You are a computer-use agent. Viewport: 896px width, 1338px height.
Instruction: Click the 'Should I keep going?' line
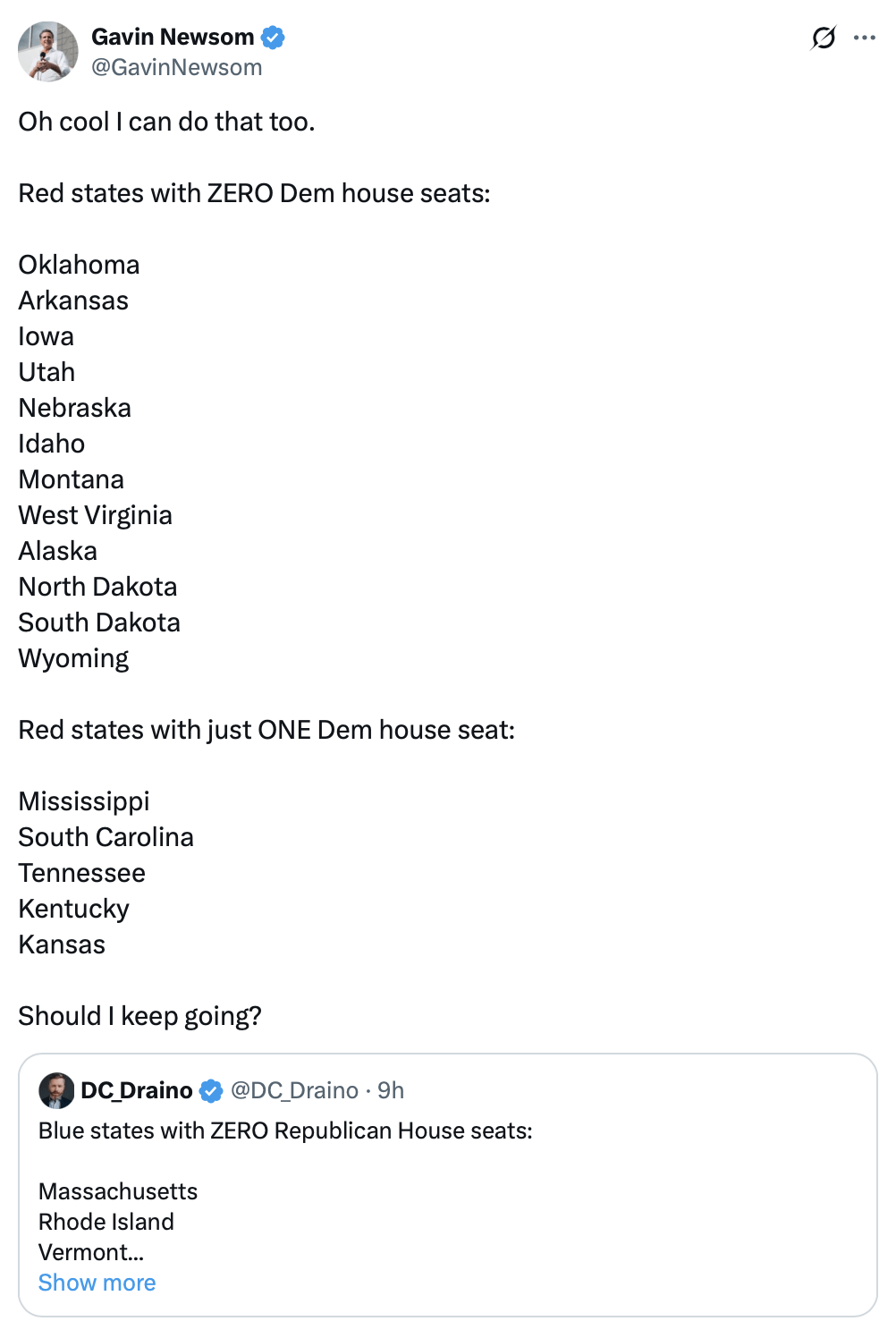tap(139, 1016)
